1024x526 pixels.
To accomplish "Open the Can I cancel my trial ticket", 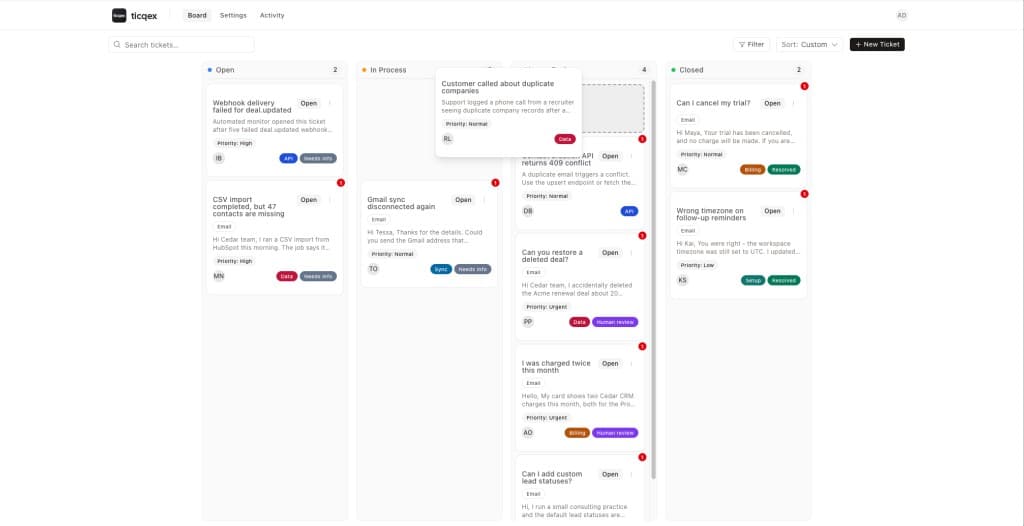I will pyautogui.click(x=713, y=103).
